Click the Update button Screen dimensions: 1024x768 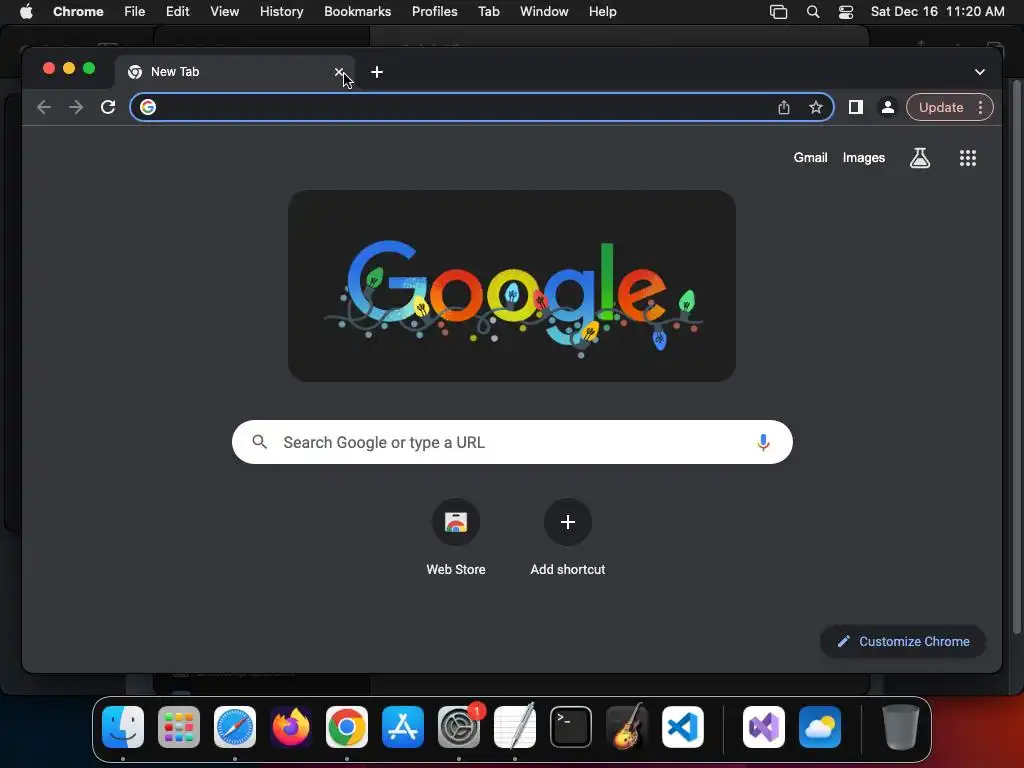tap(941, 107)
